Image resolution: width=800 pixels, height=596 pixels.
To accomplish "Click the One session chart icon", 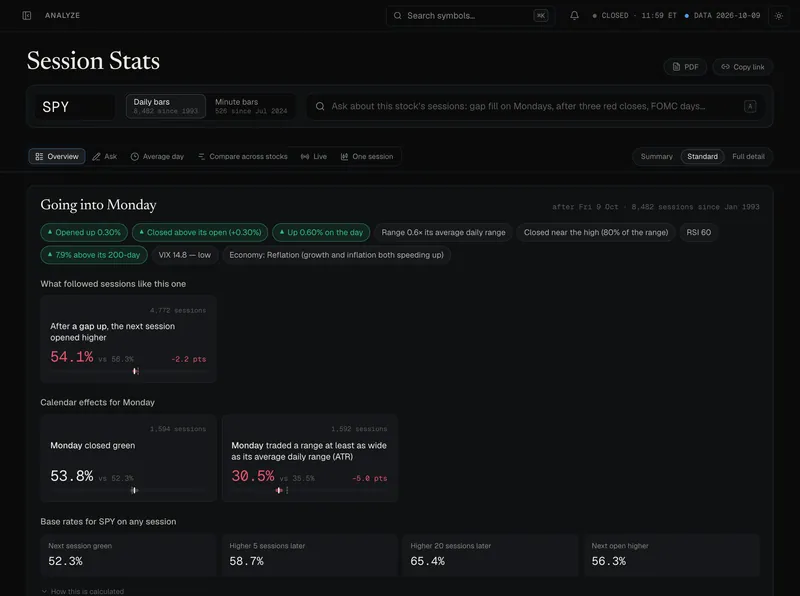I will (x=344, y=157).
